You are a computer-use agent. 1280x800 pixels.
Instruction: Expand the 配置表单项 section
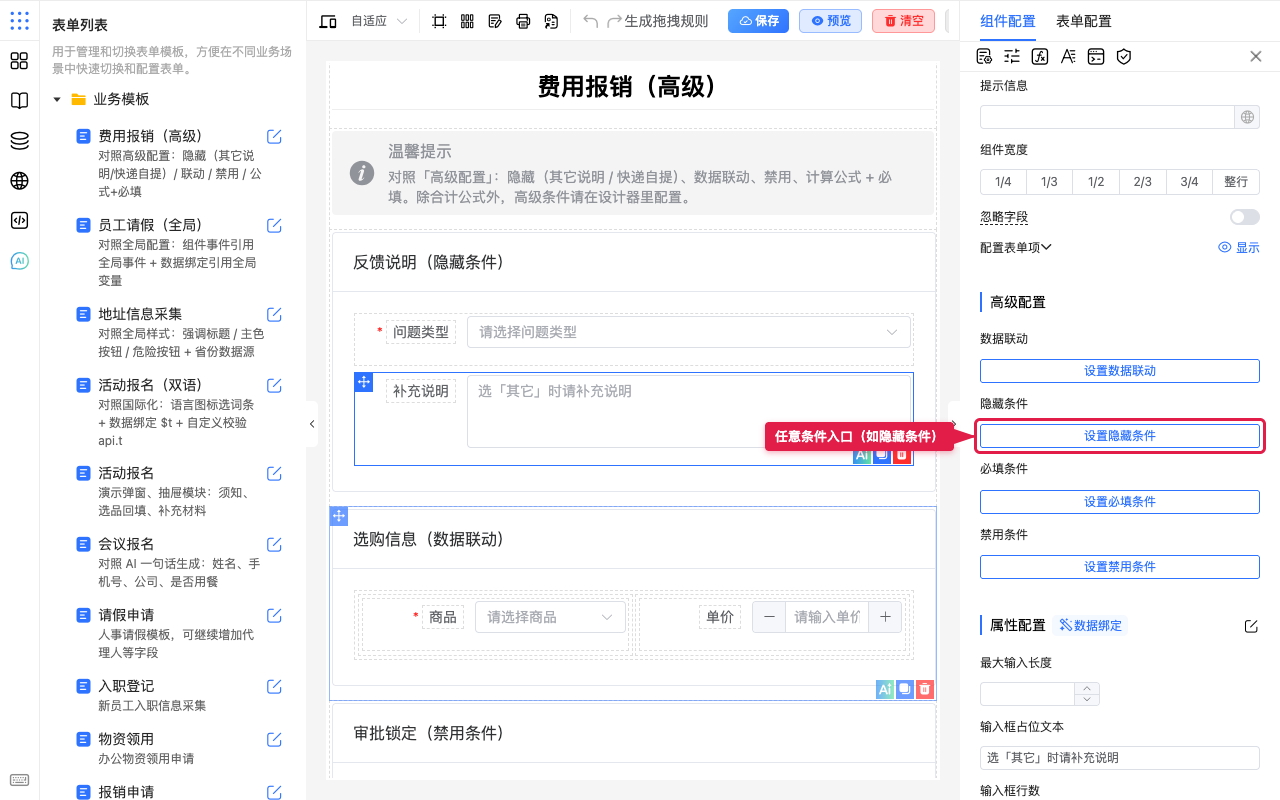pos(1016,247)
